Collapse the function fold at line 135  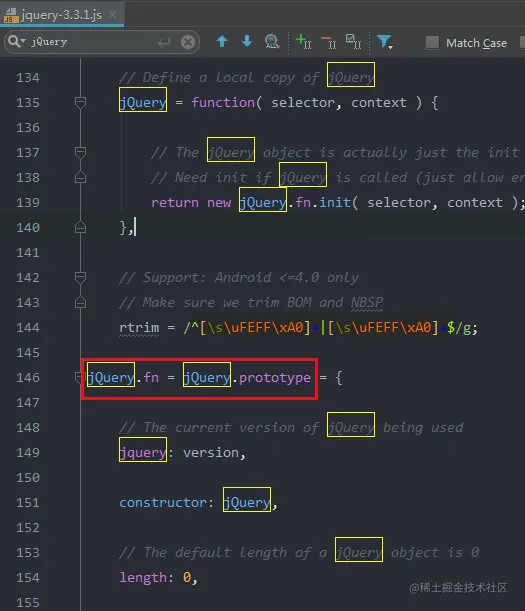click(x=80, y=102)
